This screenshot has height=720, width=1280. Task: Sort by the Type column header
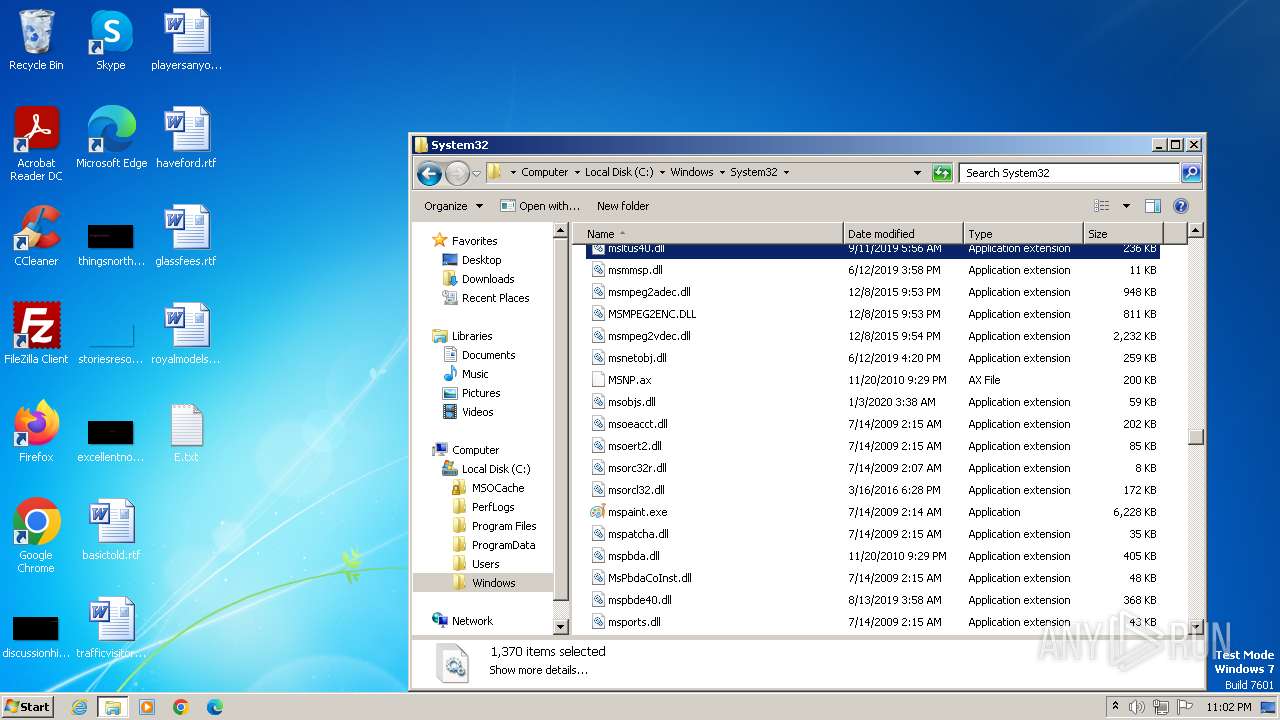1024,234
